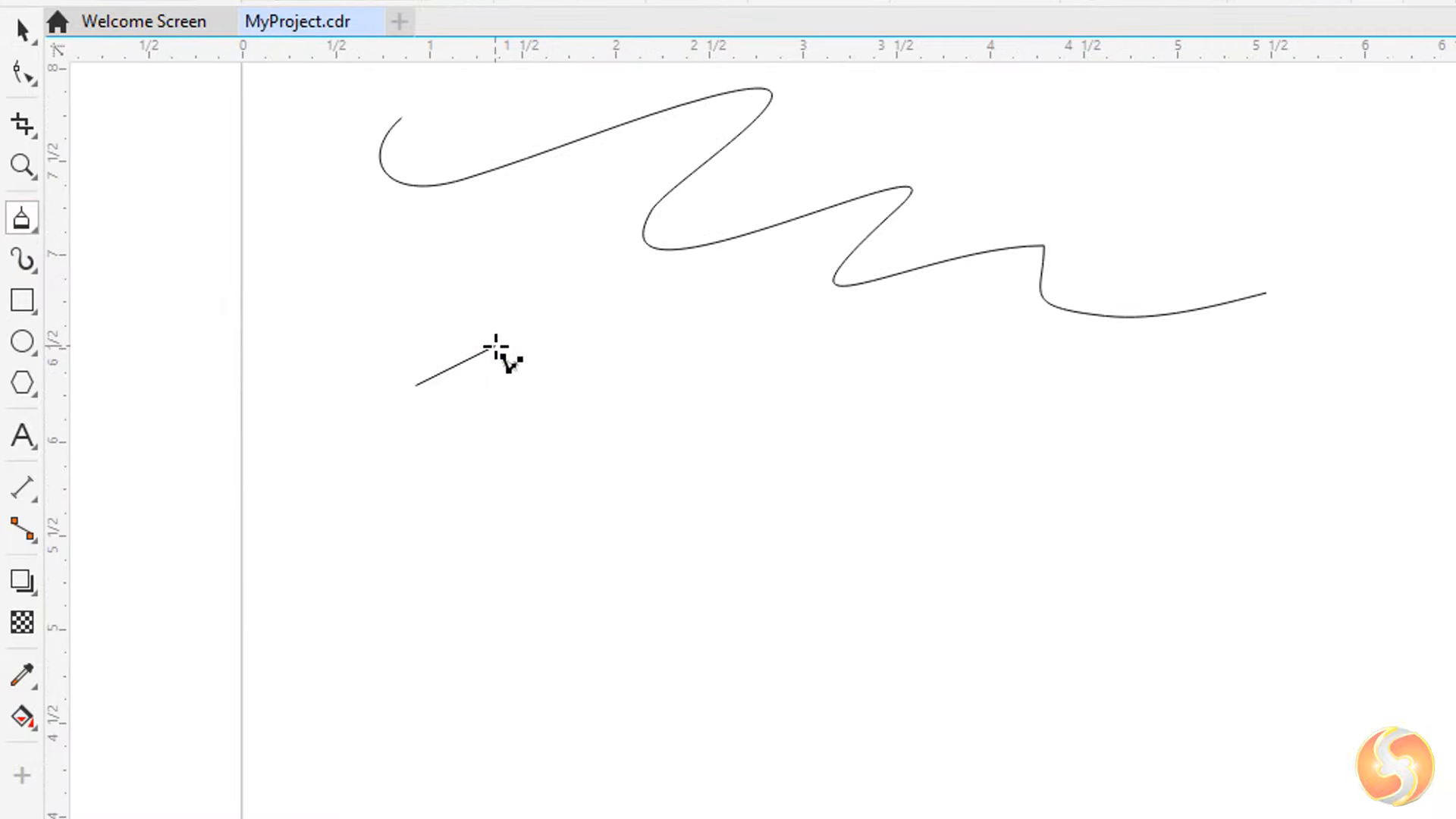The height and width of the screenshot is (819, 1456).
Task: Select the Polygon tool
Action: pos(22,383)
